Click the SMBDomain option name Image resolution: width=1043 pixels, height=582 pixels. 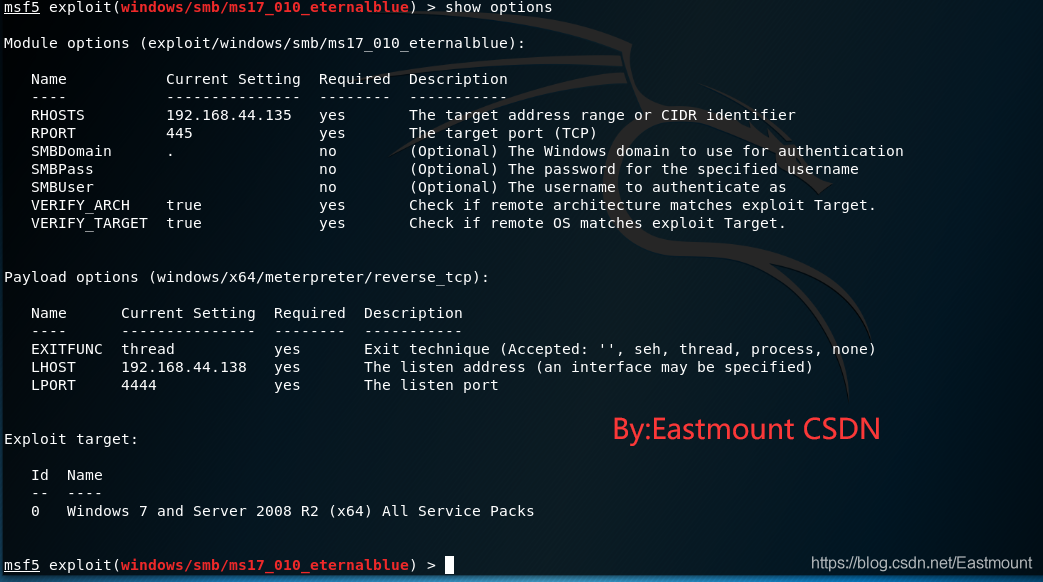tap(71, 151)
